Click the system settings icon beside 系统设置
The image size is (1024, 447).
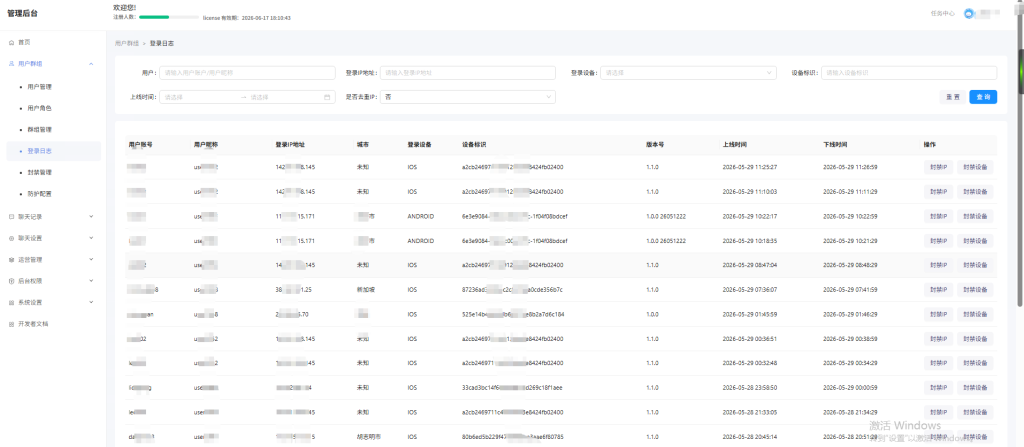pyautogui.click(x=11, y=303)
